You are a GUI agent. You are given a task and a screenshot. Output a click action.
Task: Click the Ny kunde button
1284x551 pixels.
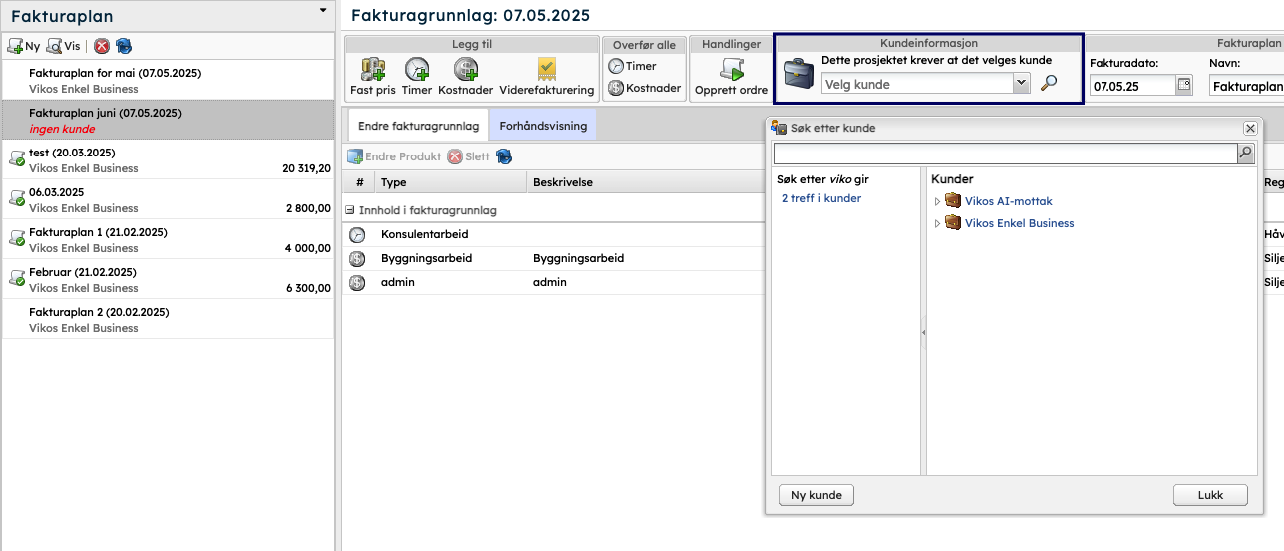point(816,495)
